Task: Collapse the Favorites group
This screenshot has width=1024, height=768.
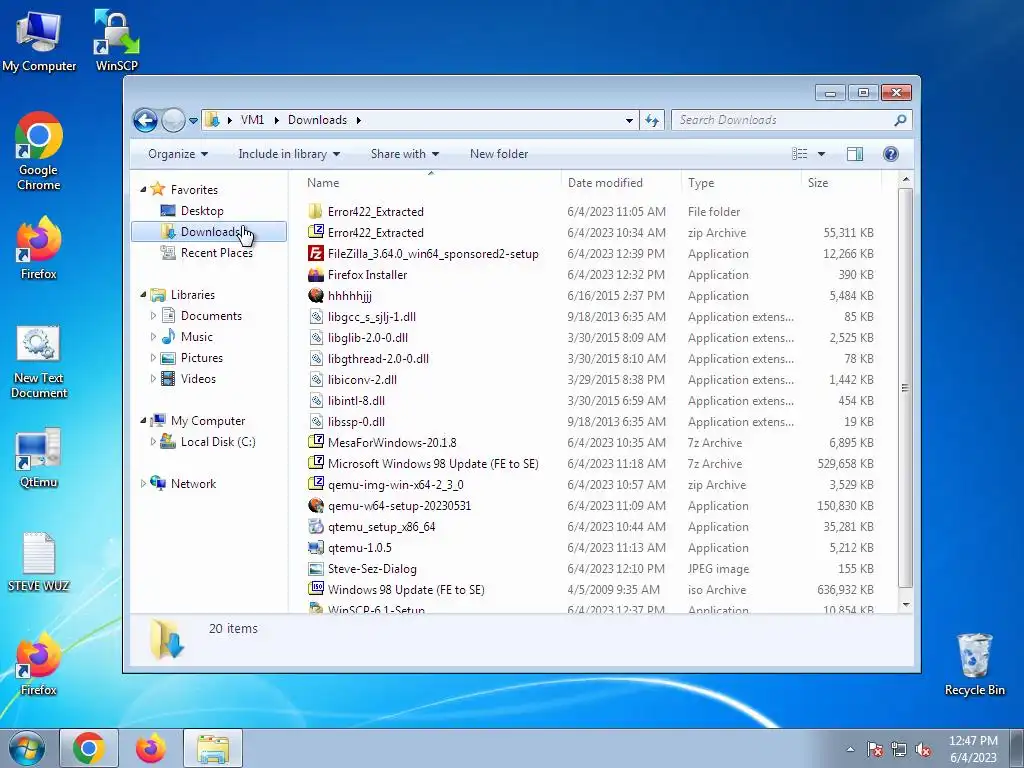Action: (x=143, y=190)
